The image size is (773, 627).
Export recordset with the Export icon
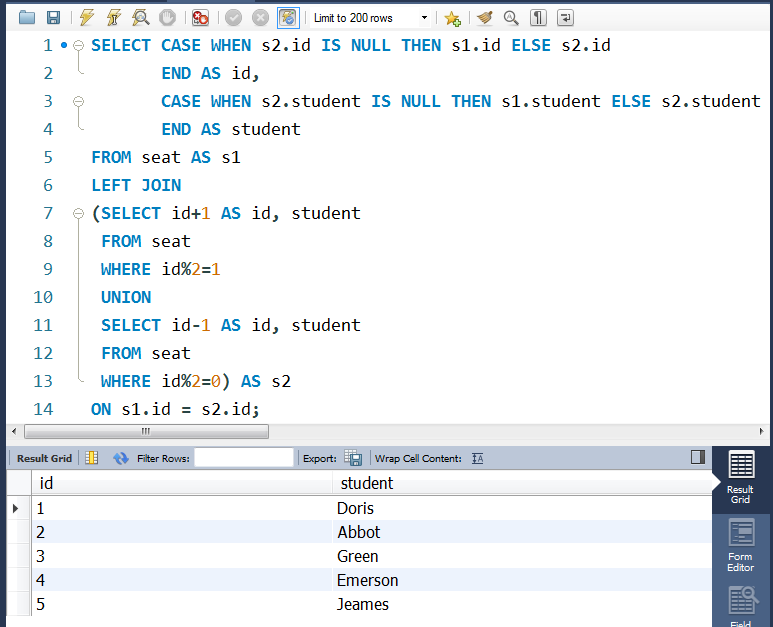click(353, 458)
